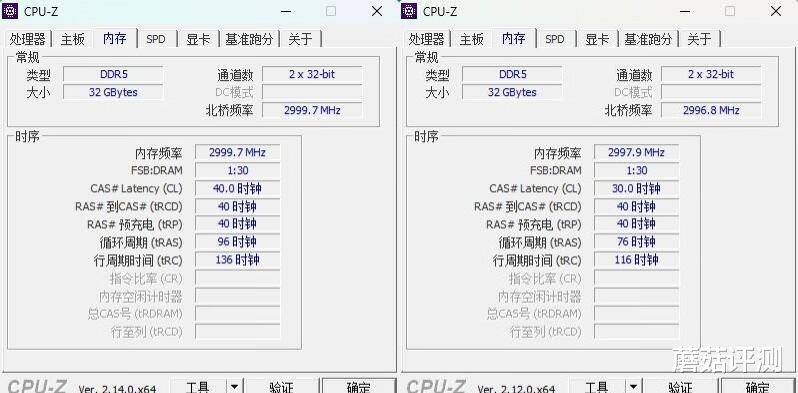Click 工具 button in right CPU-Z window

click(596, 386)
